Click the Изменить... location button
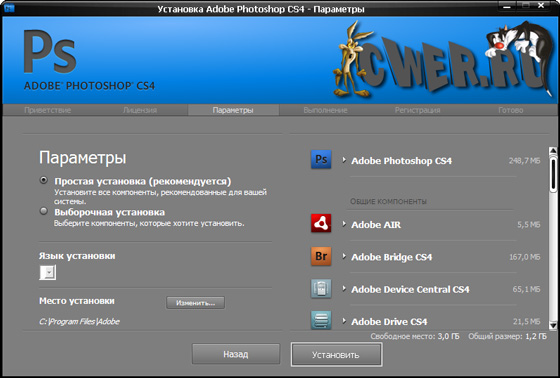560x378 pixels. [195, 303]
